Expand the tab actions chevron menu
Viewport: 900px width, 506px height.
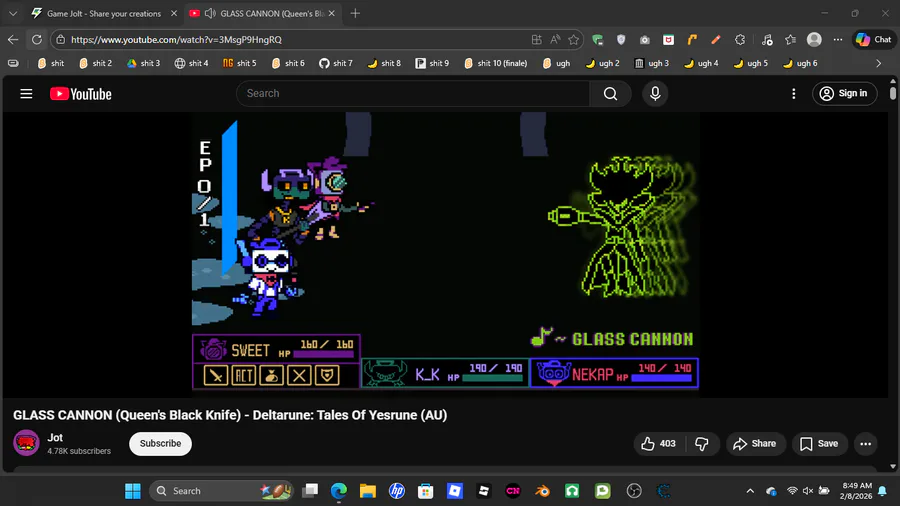[13, 13]
